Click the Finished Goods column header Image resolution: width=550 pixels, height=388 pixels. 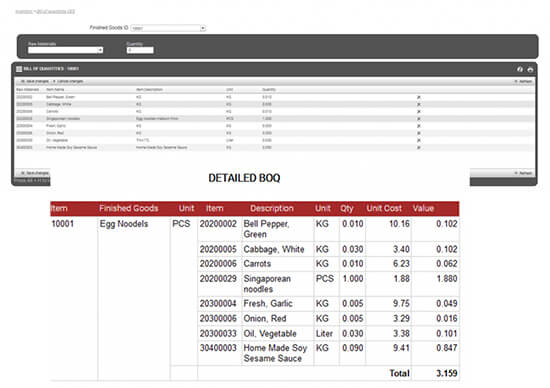(x=129, y=208)
